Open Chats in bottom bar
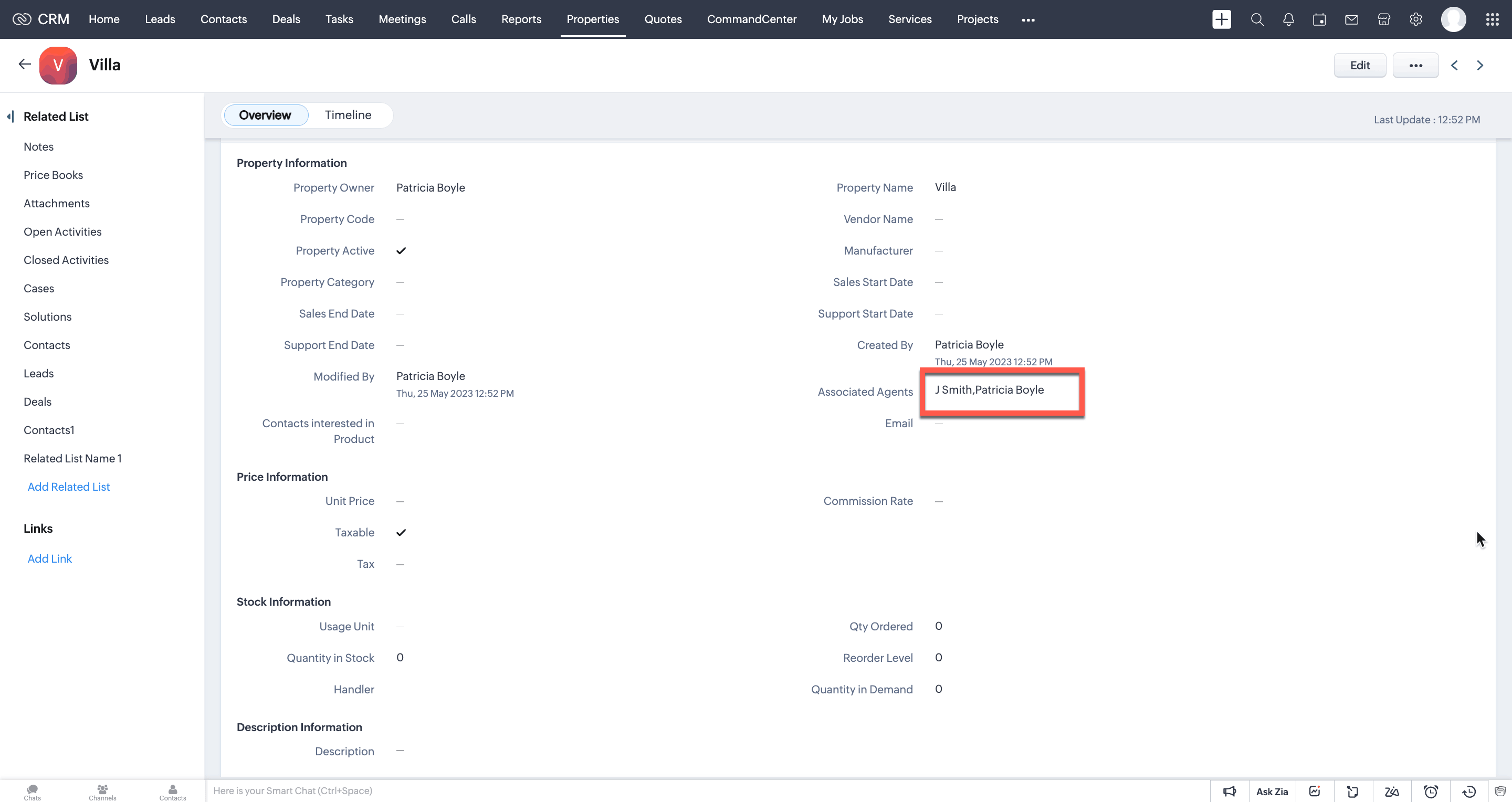The image size is (1512, 802). click(x=32, y=792)
